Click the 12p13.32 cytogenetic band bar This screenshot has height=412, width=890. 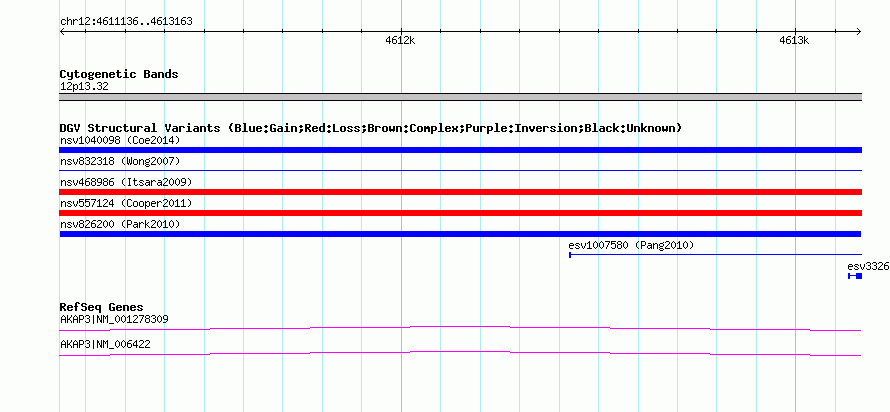[460, 97]
